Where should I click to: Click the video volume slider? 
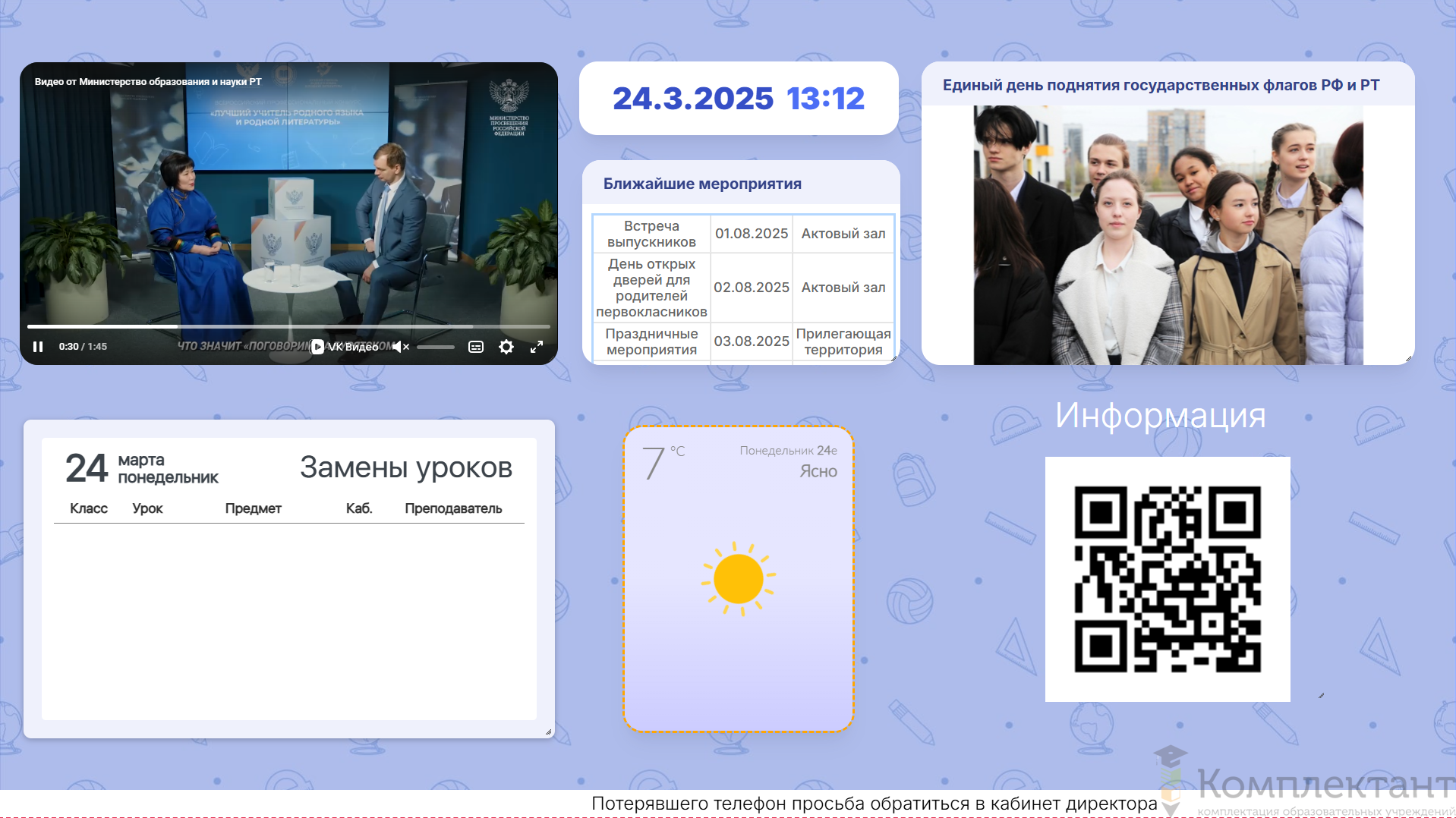[x=436, y=347]
